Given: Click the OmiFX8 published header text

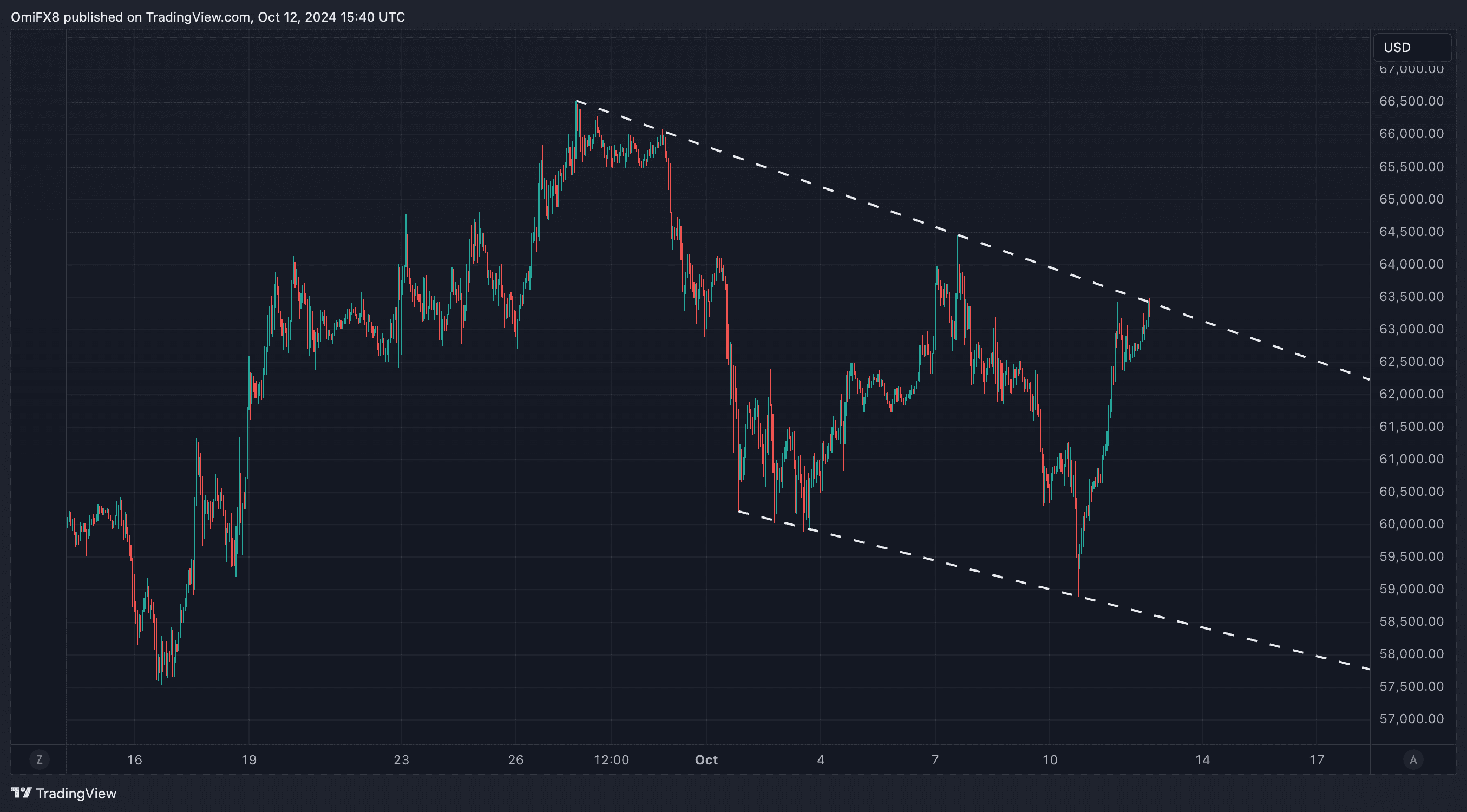Looking at the screenshot, I should point(208,17).
